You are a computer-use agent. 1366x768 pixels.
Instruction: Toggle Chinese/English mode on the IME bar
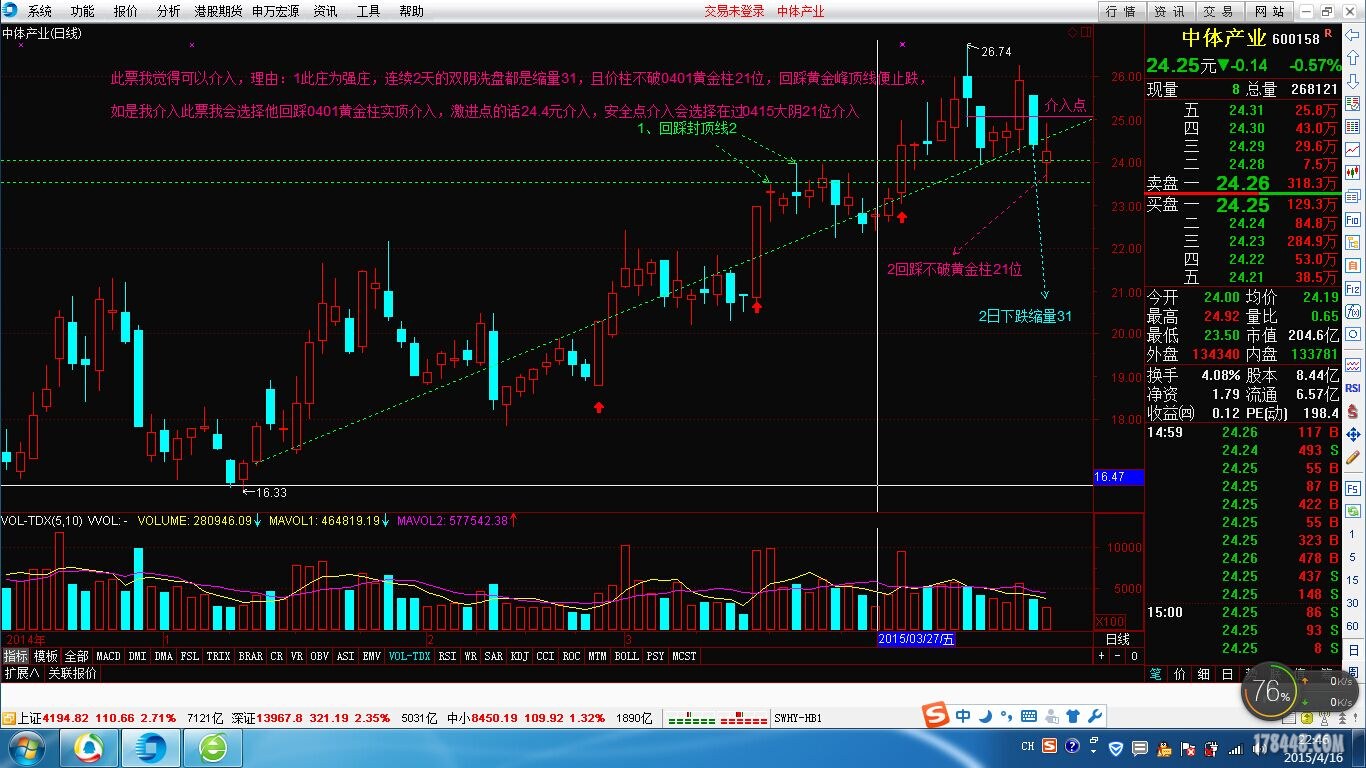click(963, 716)
